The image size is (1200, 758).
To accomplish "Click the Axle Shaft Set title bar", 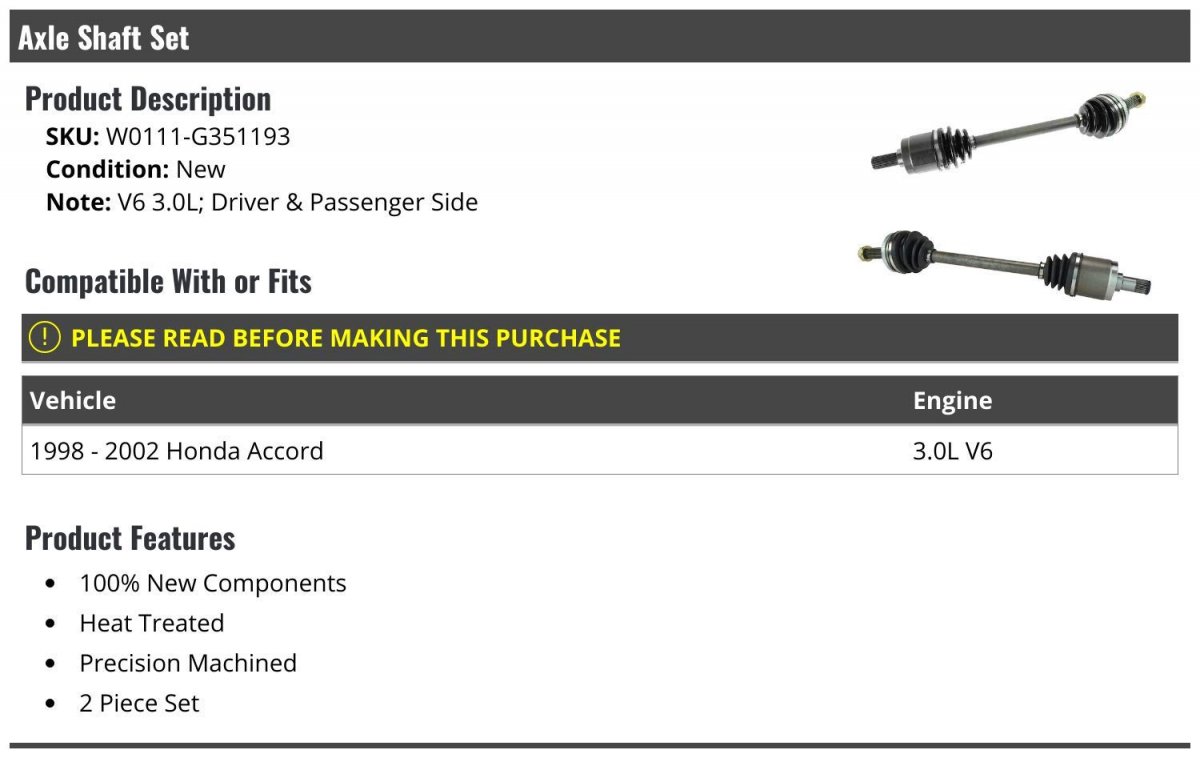I will [x=103, y=38].
